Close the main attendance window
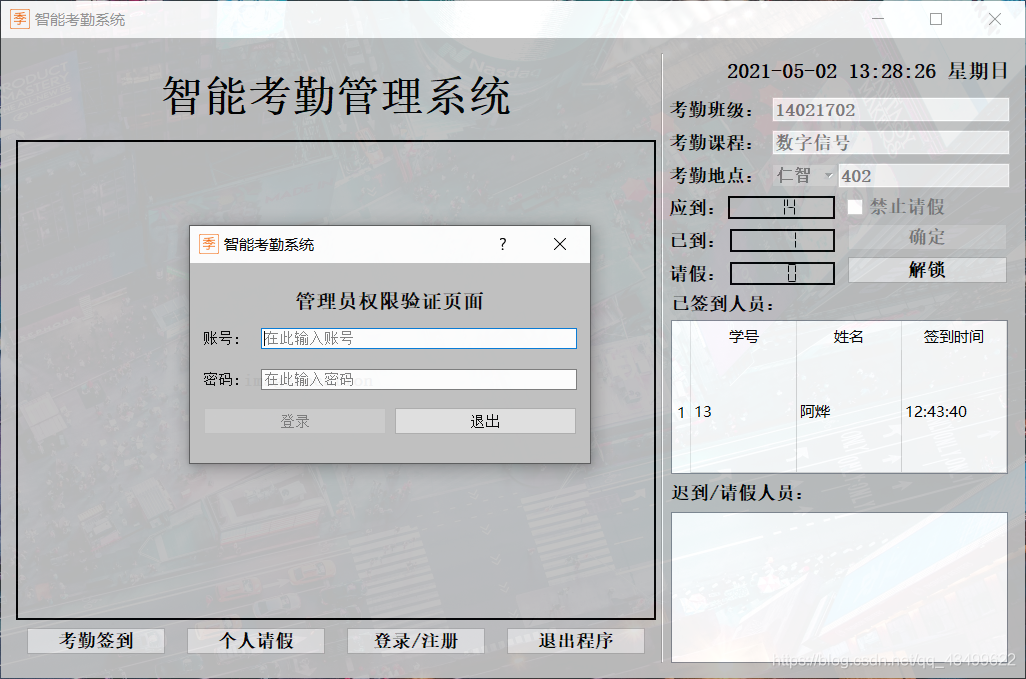1026x679 pixels. pyautogui.click(x=995, y=19)
